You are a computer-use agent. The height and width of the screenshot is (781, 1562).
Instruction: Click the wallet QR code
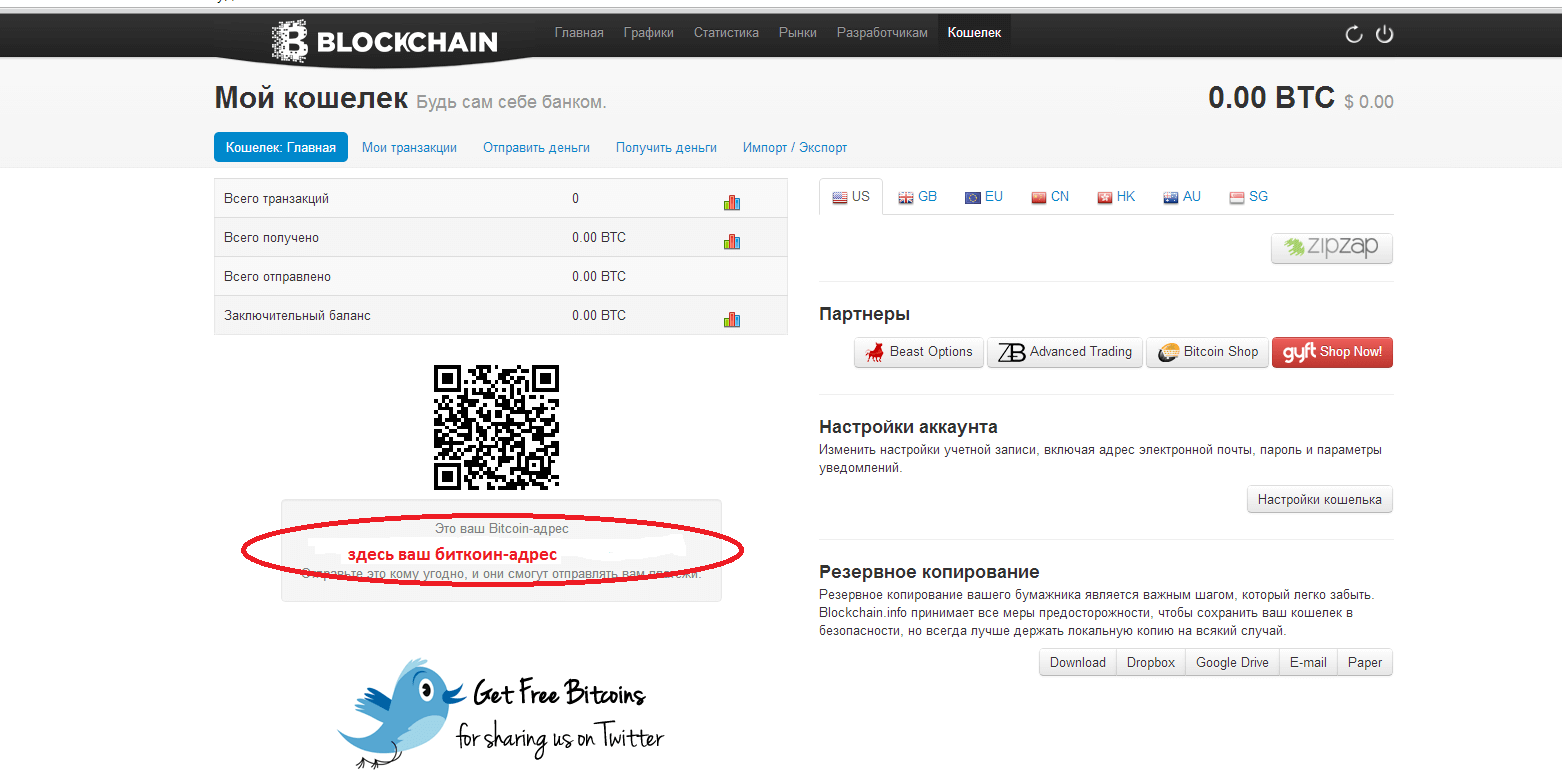click(x=496, y=427)
